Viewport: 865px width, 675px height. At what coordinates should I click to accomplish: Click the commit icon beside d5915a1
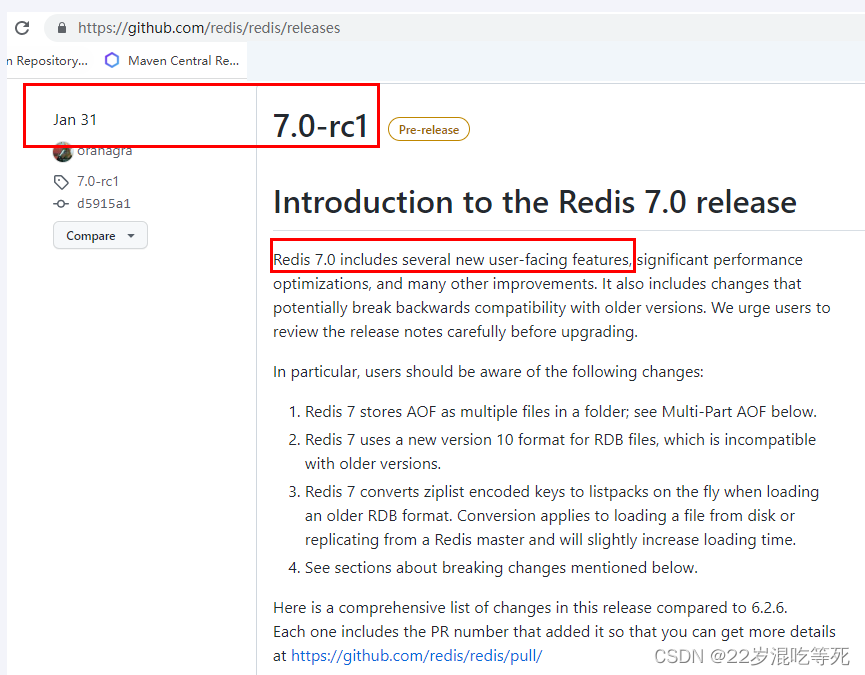[x=61, y=204]
